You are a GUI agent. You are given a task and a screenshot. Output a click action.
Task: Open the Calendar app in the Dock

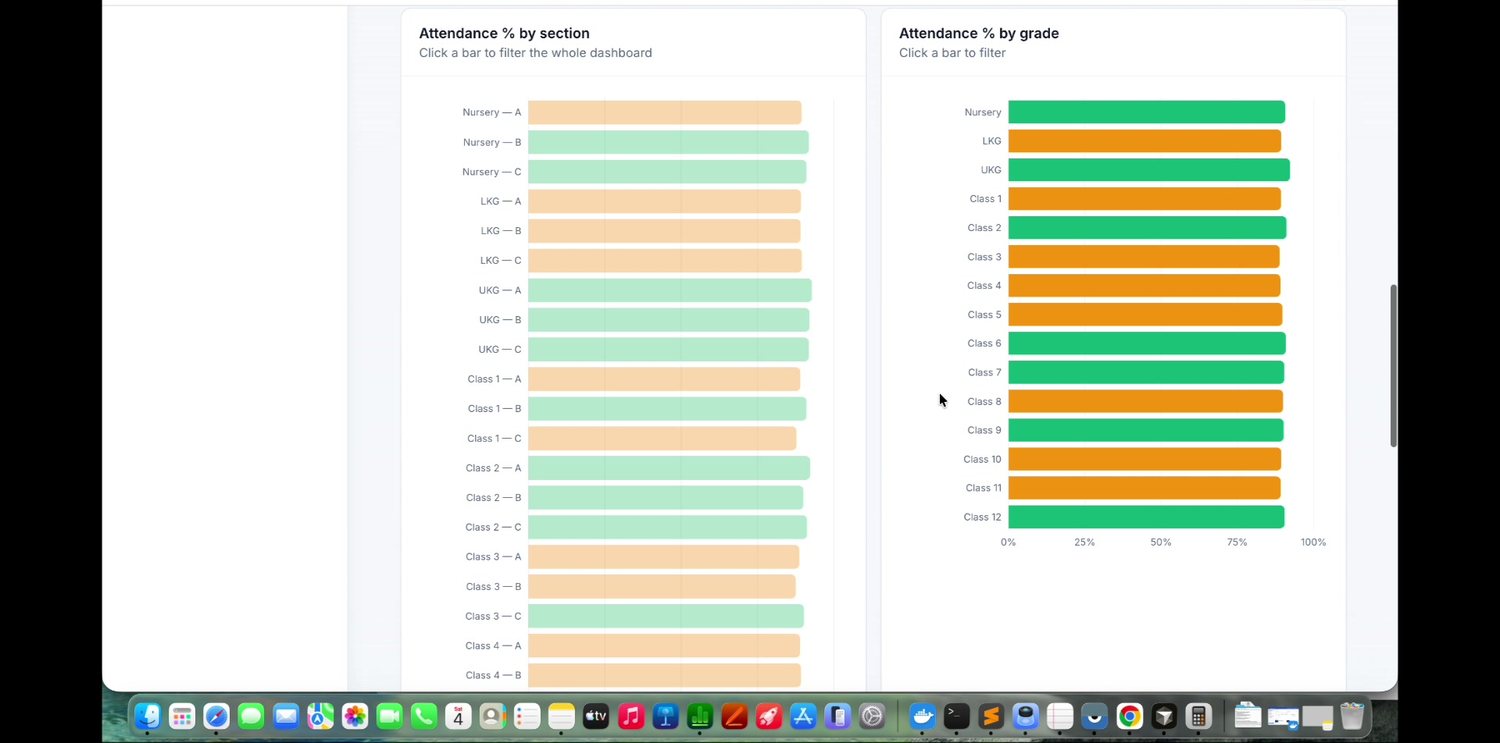click(x=458, y=716)
